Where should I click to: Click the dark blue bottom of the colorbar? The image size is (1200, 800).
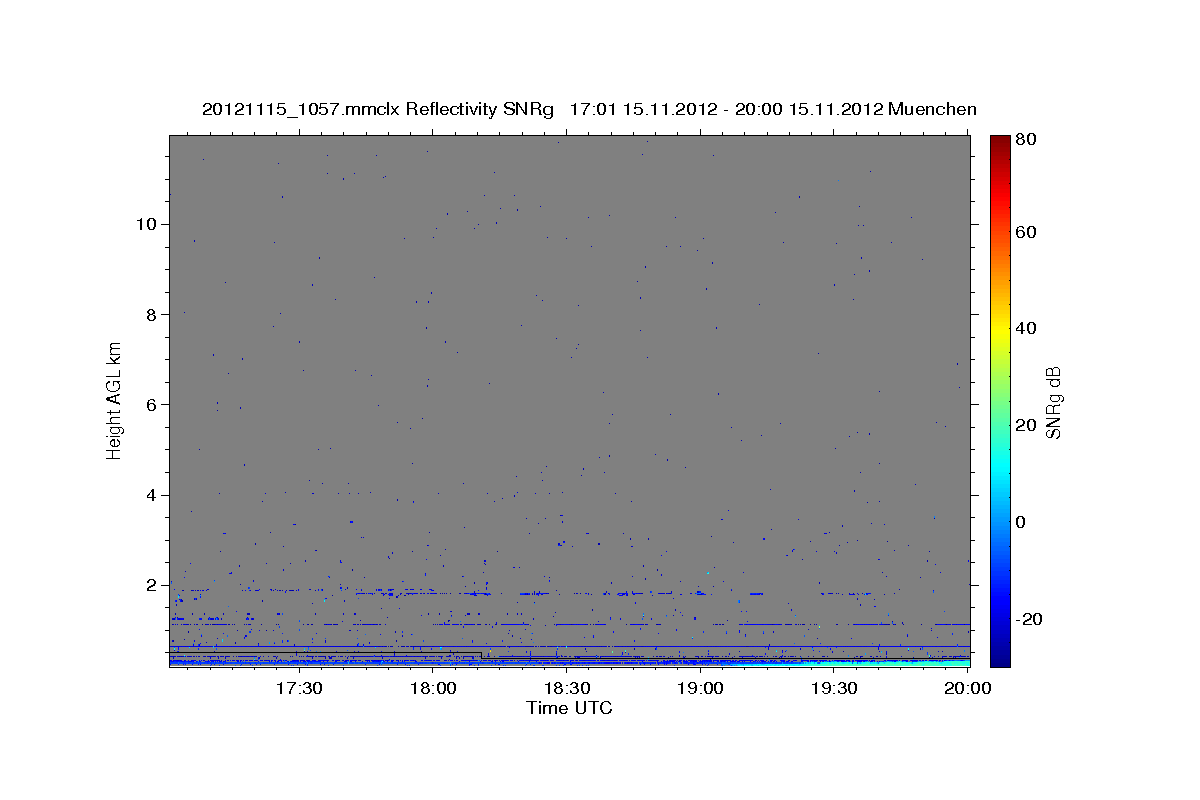point(1001,660)
